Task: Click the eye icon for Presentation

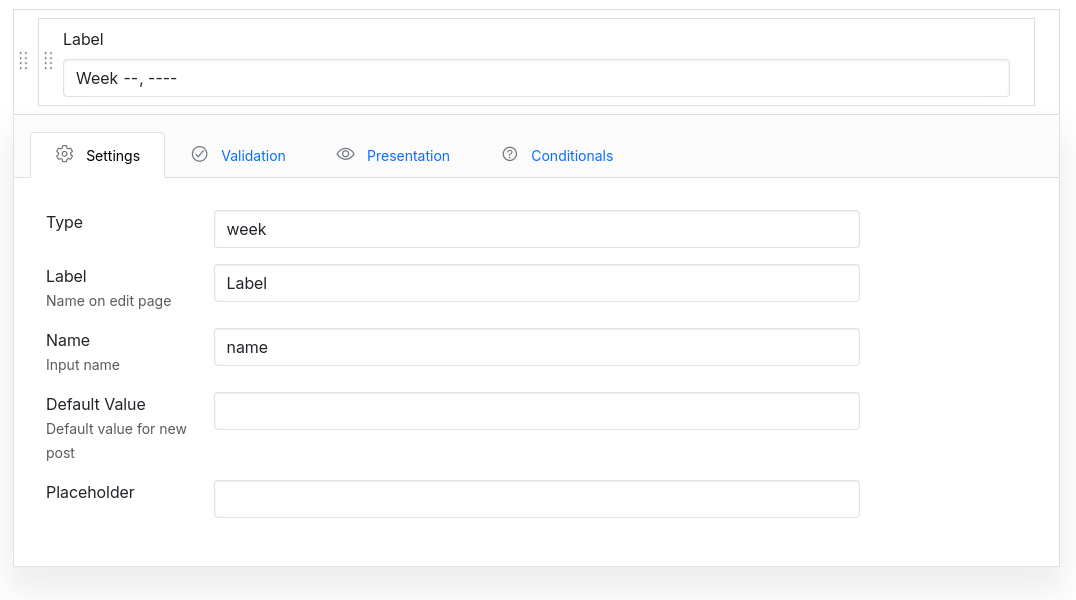Action: [346, 154]
